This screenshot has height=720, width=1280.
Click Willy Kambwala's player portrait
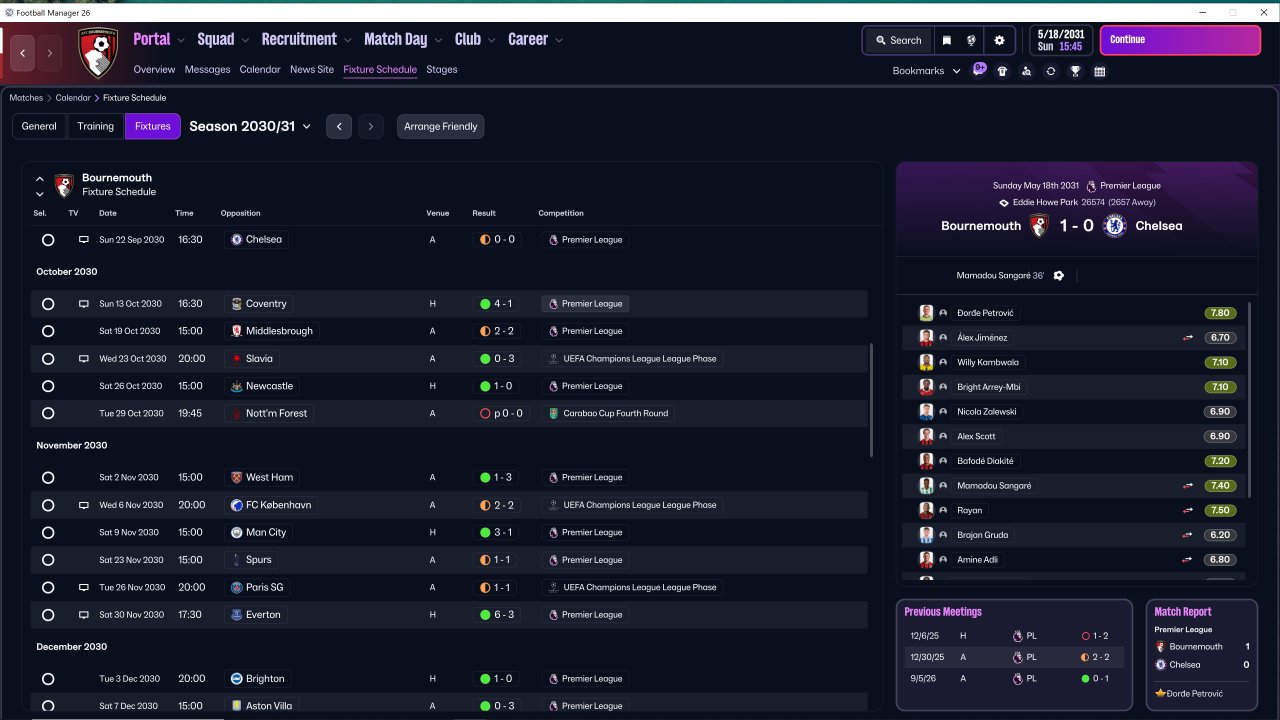[926, 362]
